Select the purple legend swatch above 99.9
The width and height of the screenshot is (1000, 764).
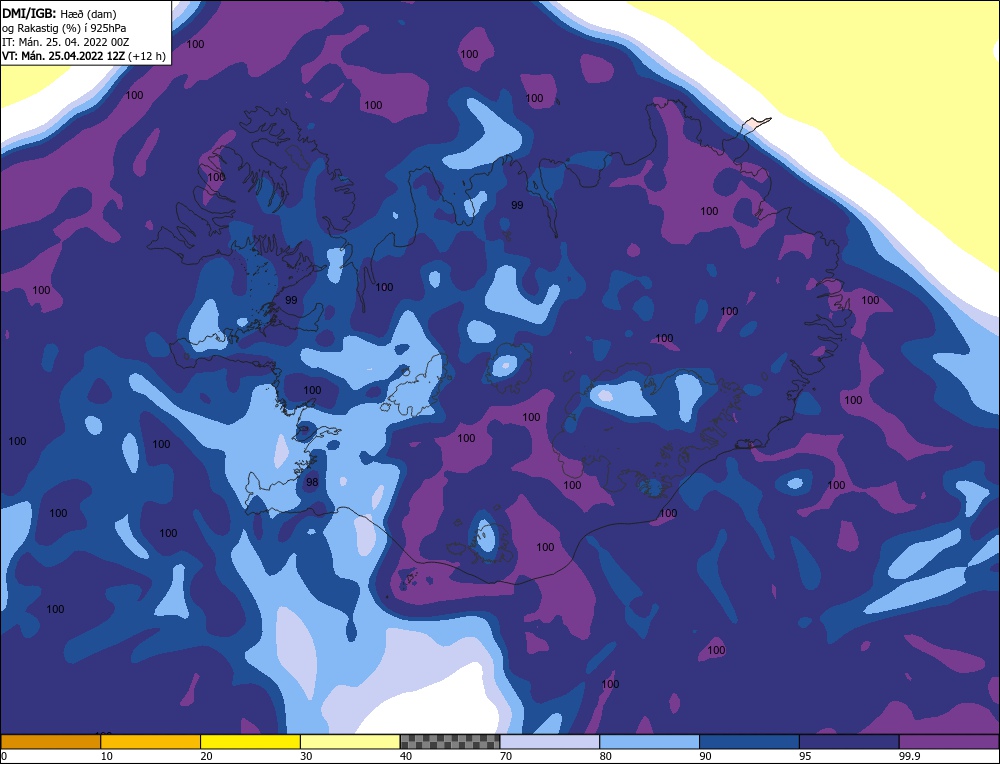point(949,741)
